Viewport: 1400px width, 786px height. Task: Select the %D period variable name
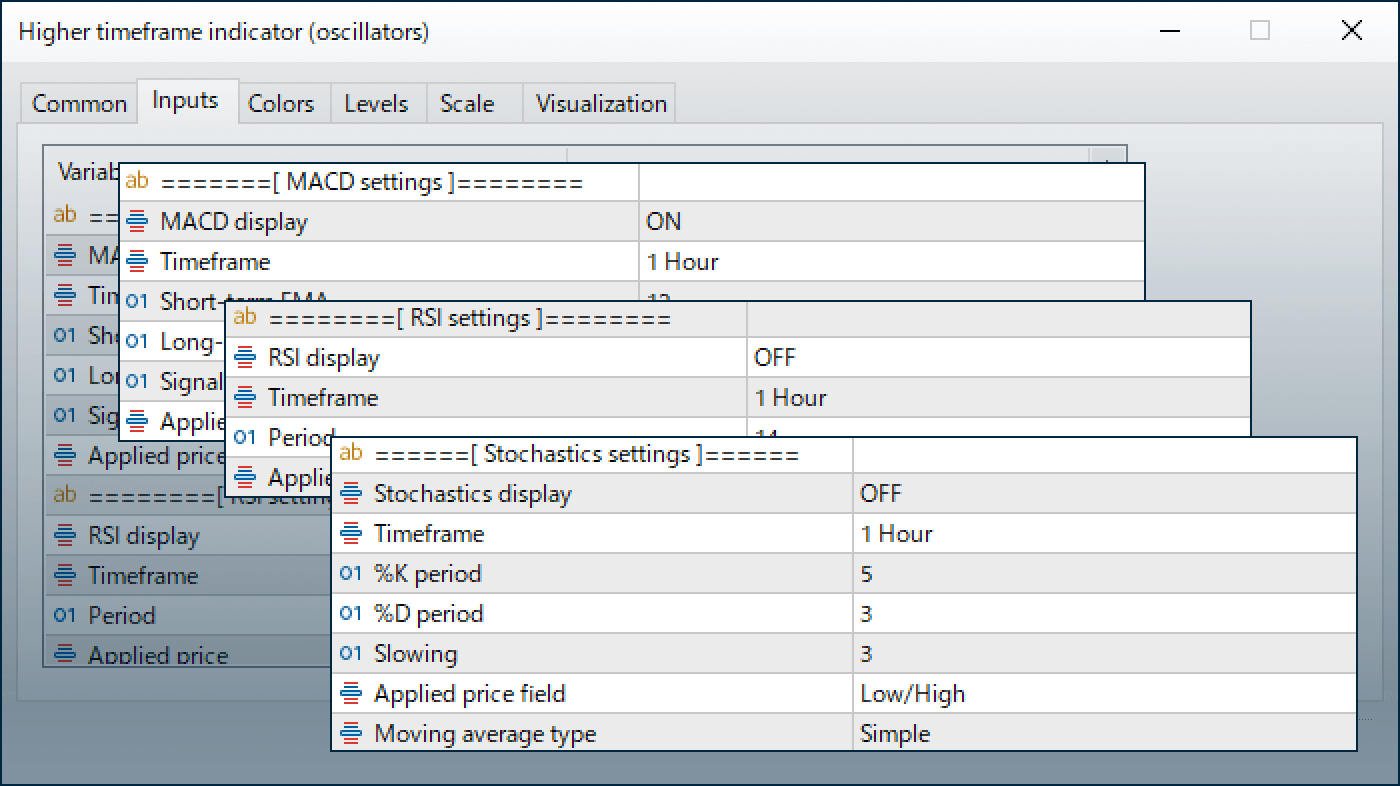click(x=429, y=614)
